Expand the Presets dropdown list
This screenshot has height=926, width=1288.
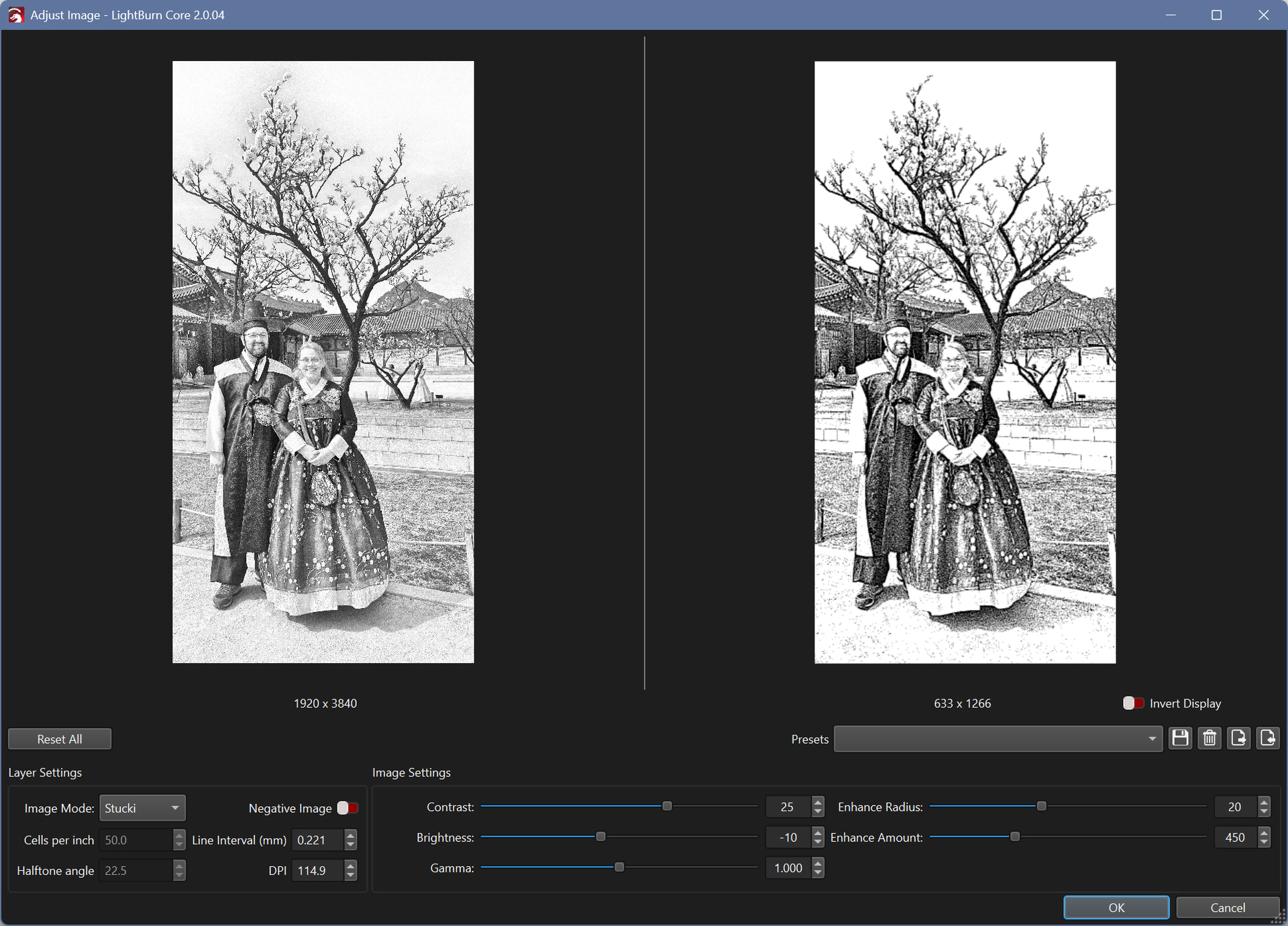tap(1151, 739)
